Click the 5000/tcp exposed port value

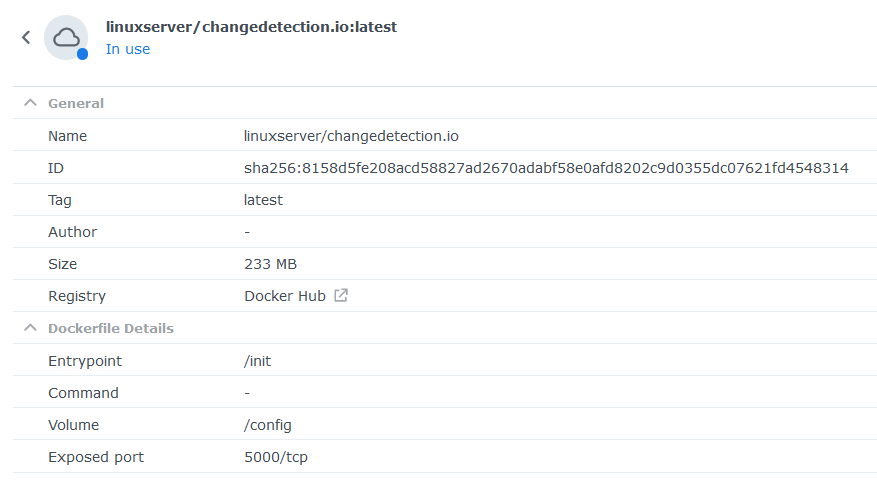[276, 457]
